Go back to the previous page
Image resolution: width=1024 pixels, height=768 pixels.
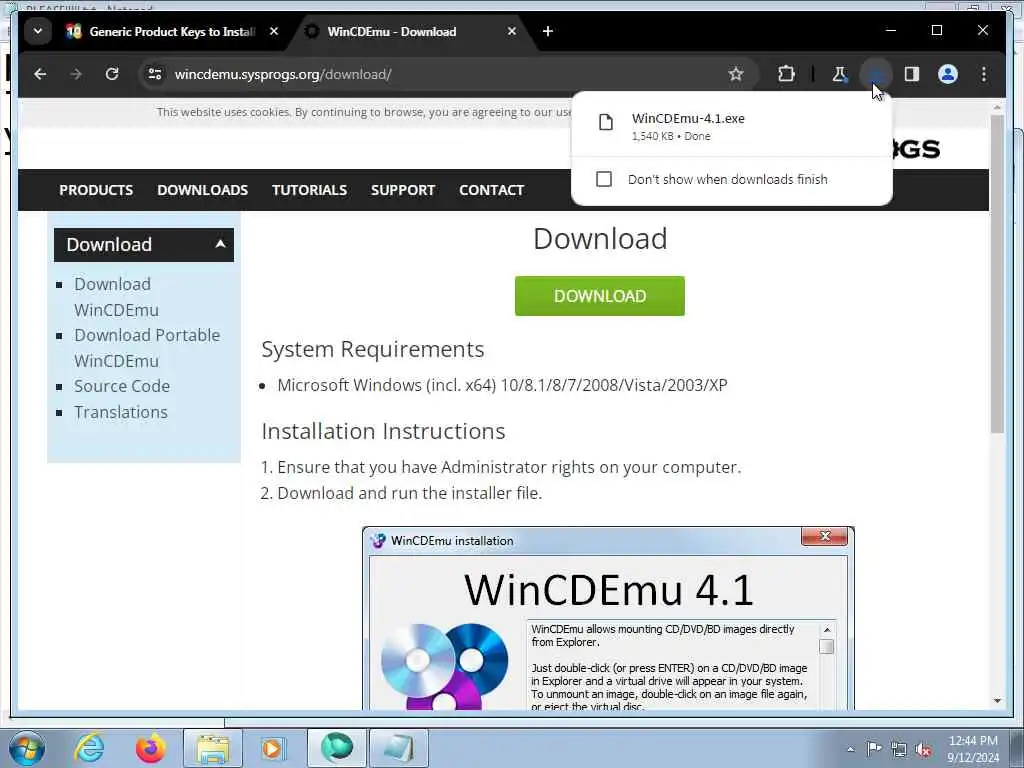[40, 74]
